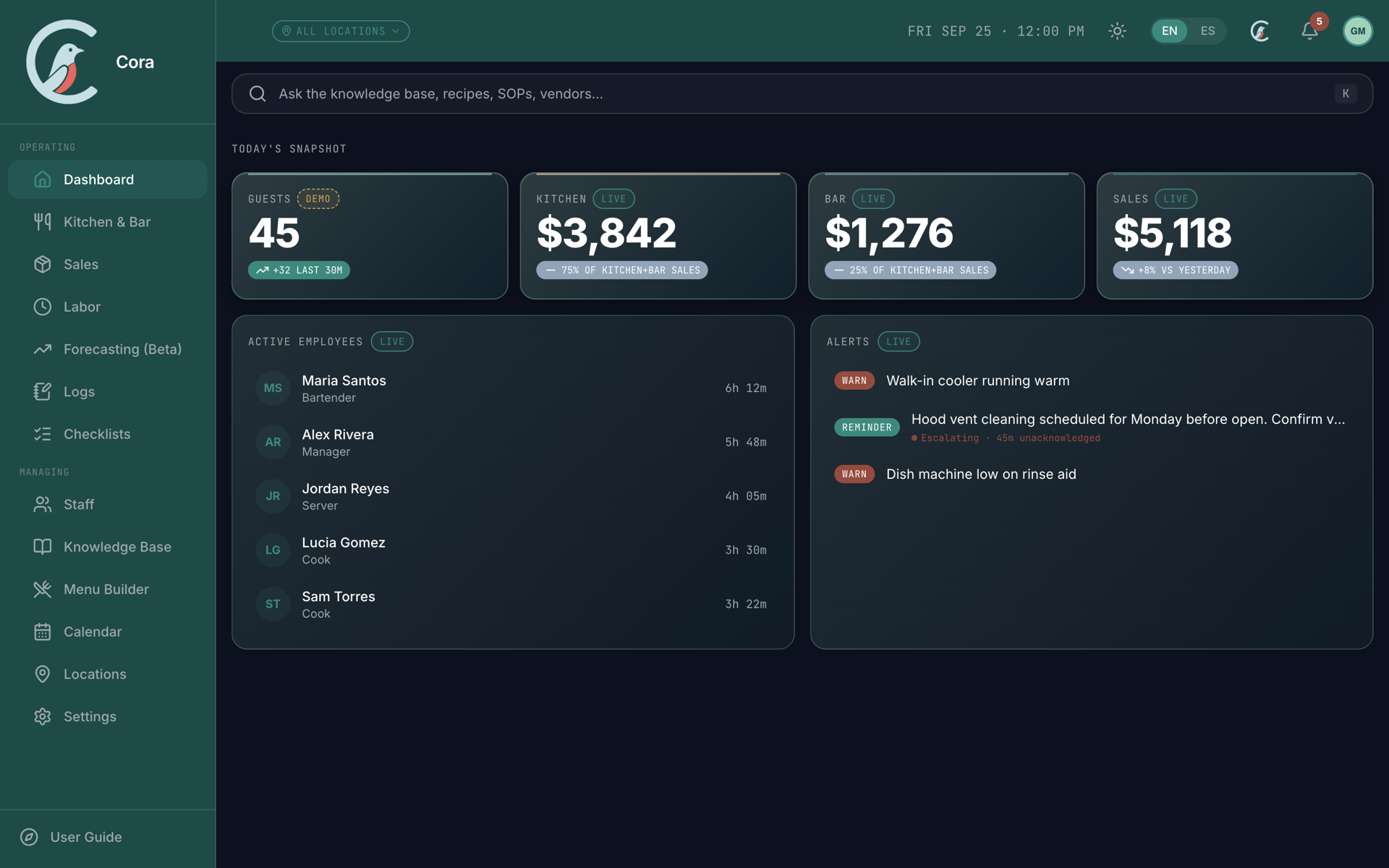Click the Sales box icon
Viewport: 1389px width, 868px height.
(x=43, y=264)
